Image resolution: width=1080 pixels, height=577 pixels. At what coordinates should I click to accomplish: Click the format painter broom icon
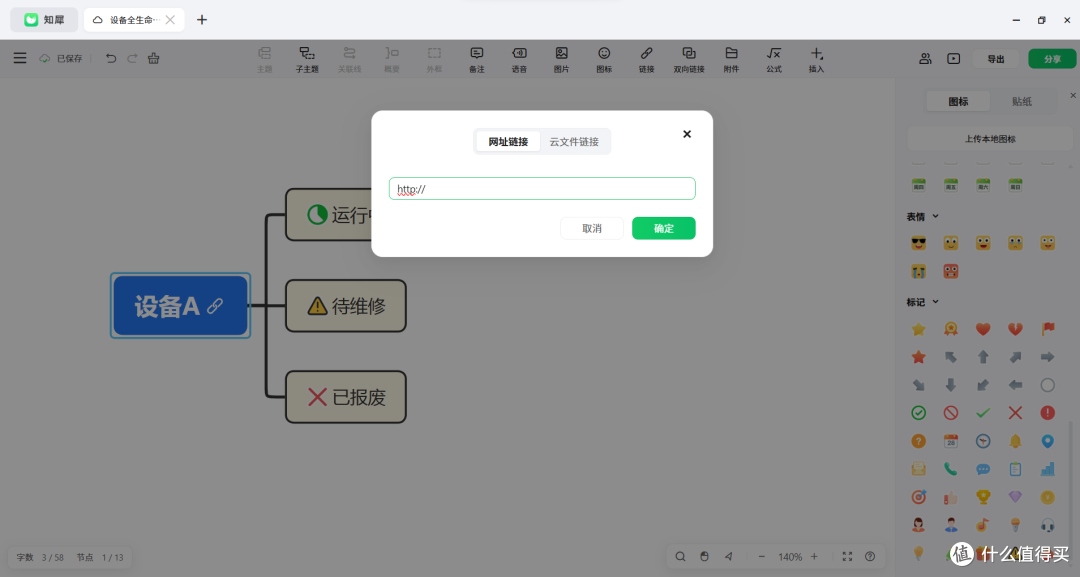(x=154, y=59)
